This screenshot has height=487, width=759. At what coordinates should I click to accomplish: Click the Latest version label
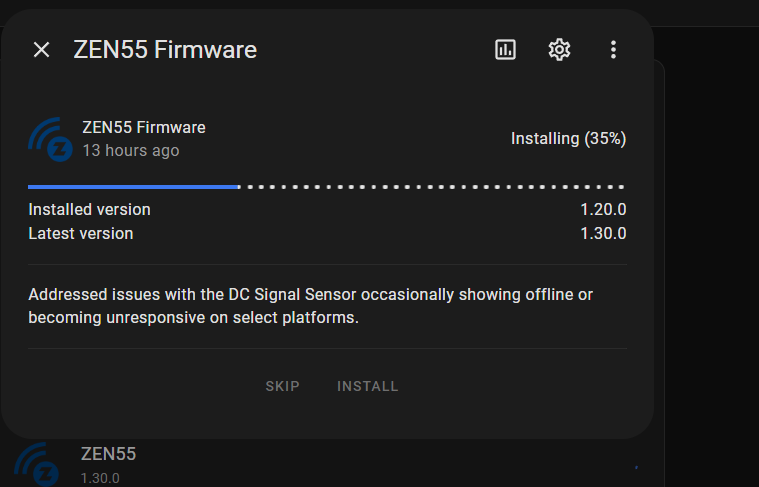pos(80,234)
